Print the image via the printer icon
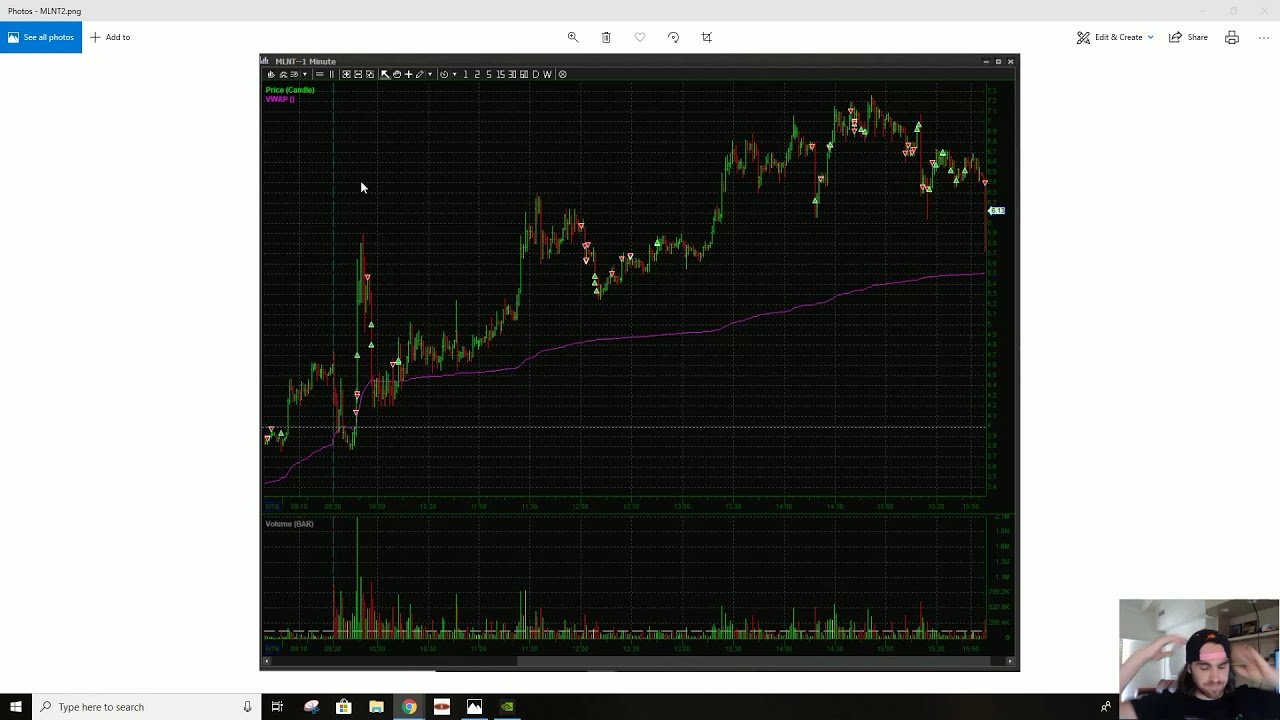 1232,37
